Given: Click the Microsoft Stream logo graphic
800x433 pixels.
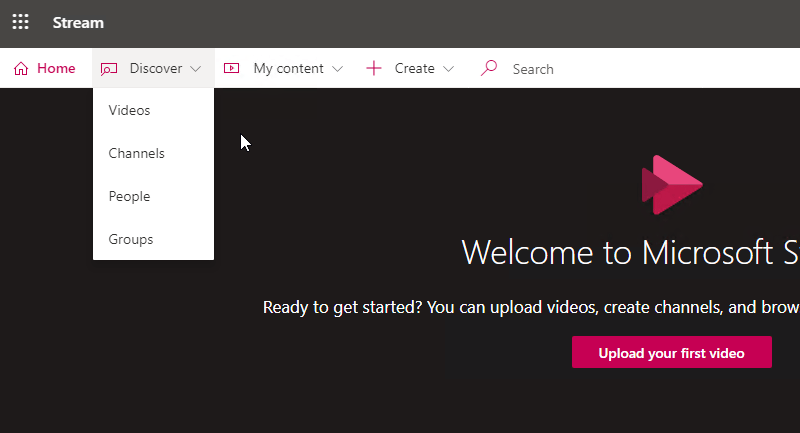Looking at the screenshot, I should pyautogui.click(x=671, y=185).
